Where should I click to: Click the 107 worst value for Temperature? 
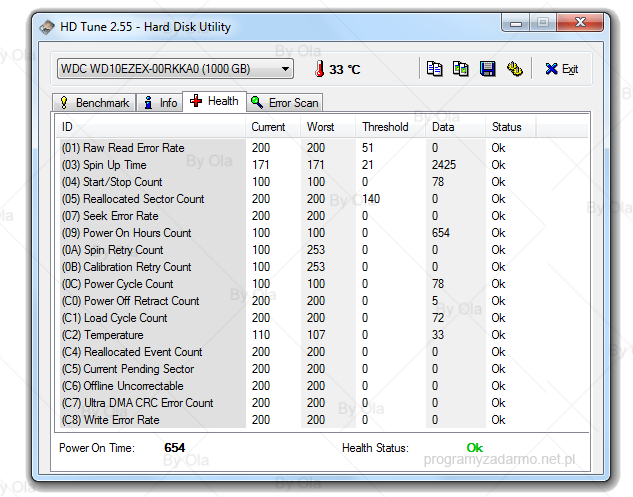tap(316, 335)
